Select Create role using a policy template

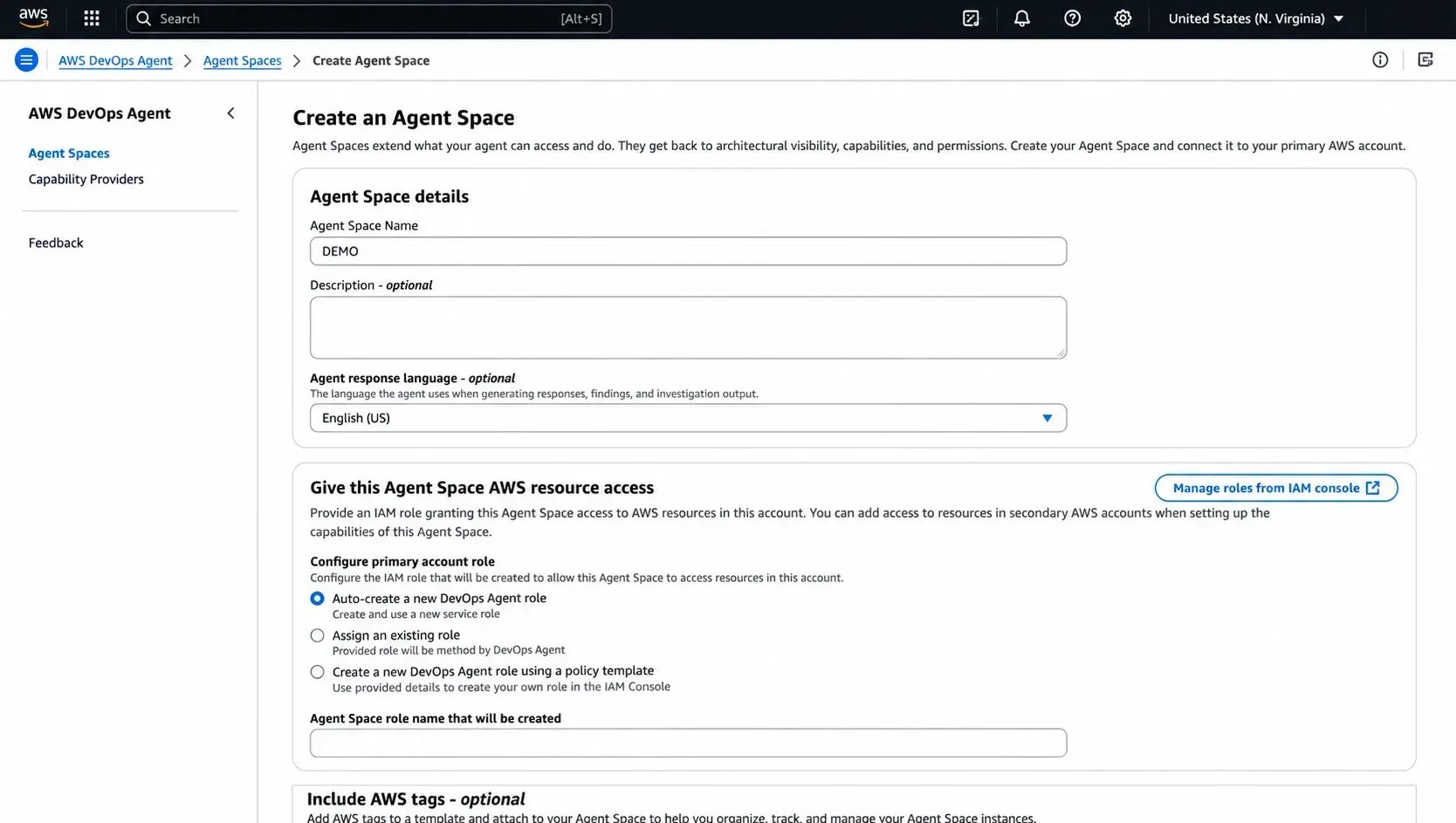pos(317,672)
